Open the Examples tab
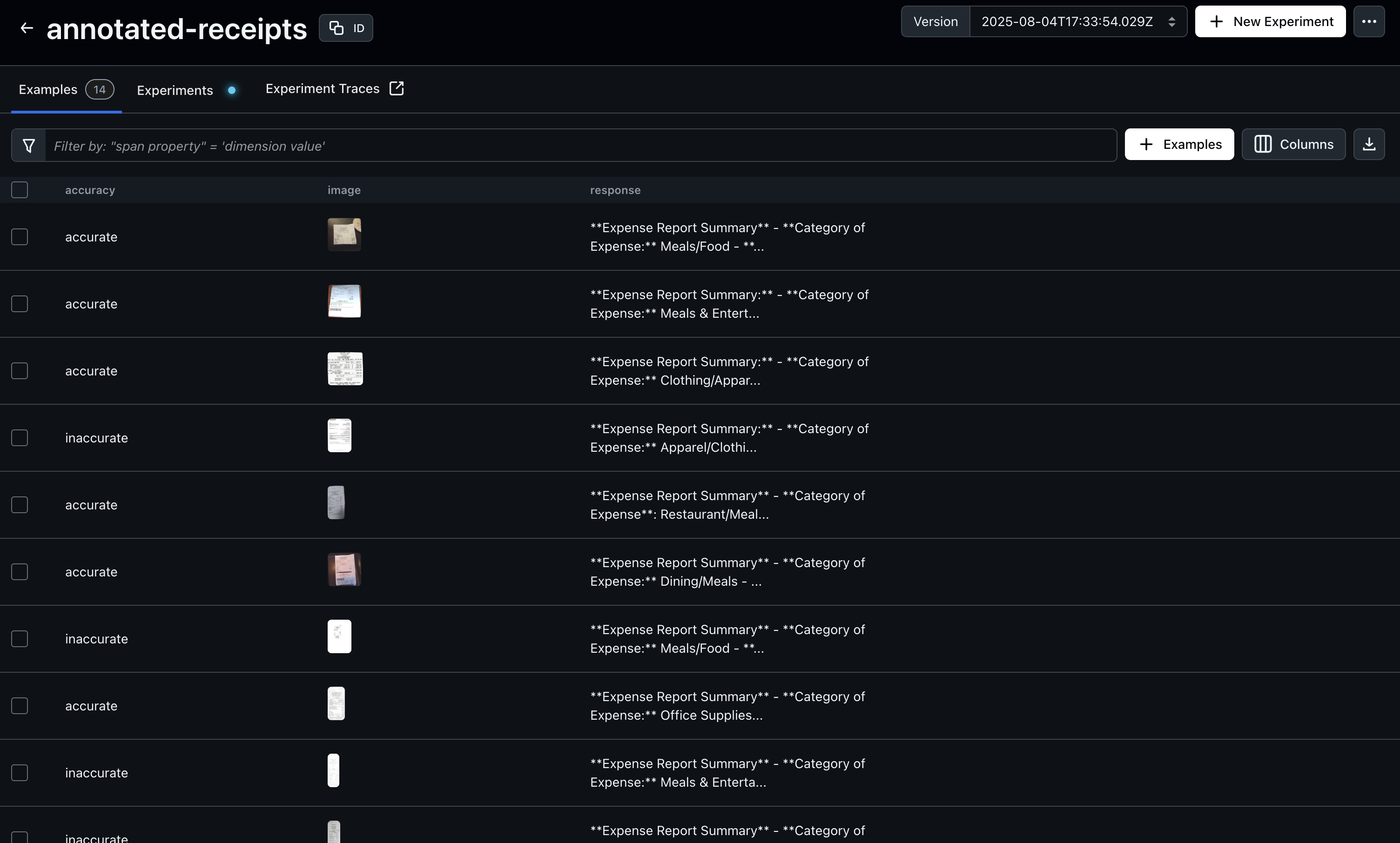 48,90
